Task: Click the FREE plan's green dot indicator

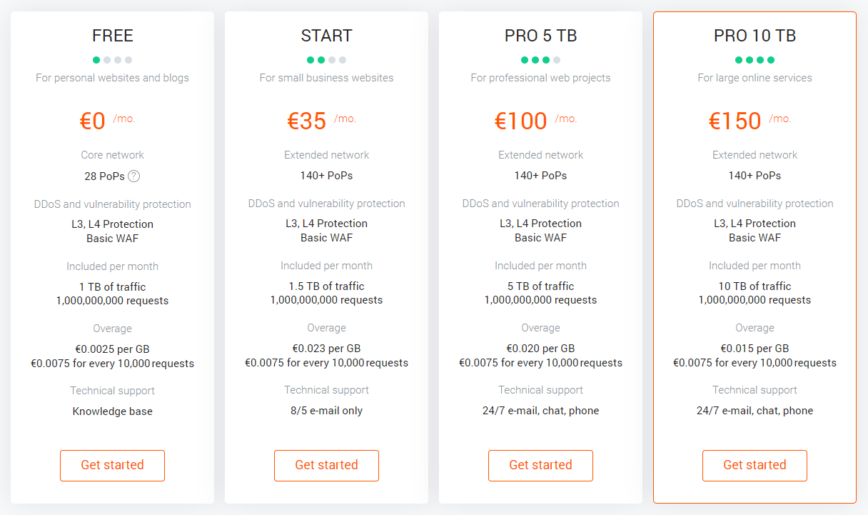Action: click(96, 60)
